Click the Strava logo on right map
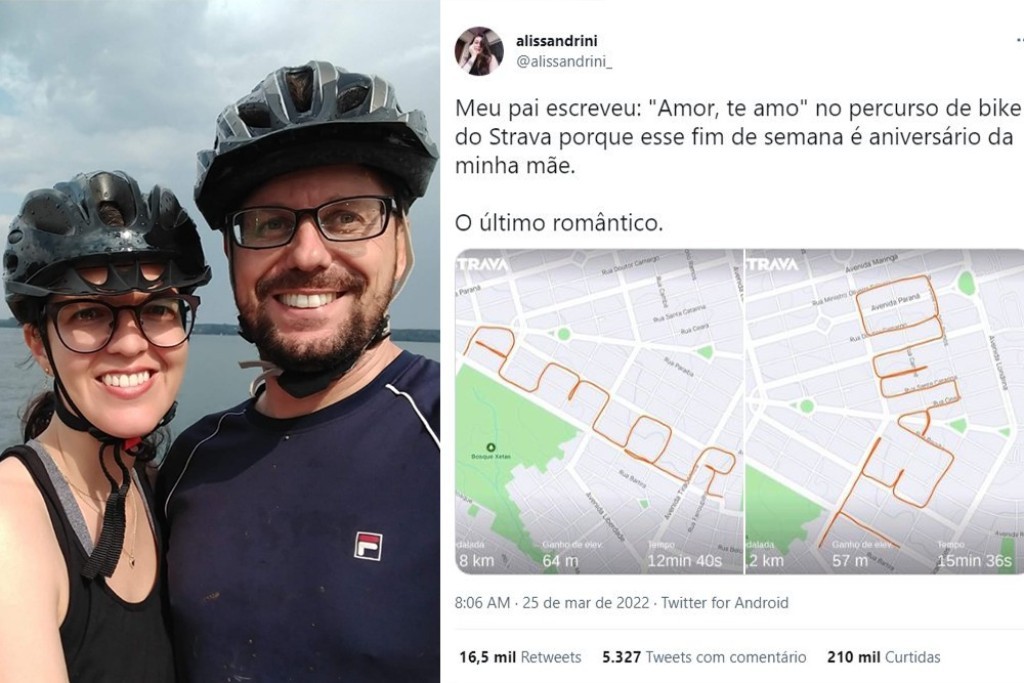This screenshot has width=1024, height=683. point(773,264)
